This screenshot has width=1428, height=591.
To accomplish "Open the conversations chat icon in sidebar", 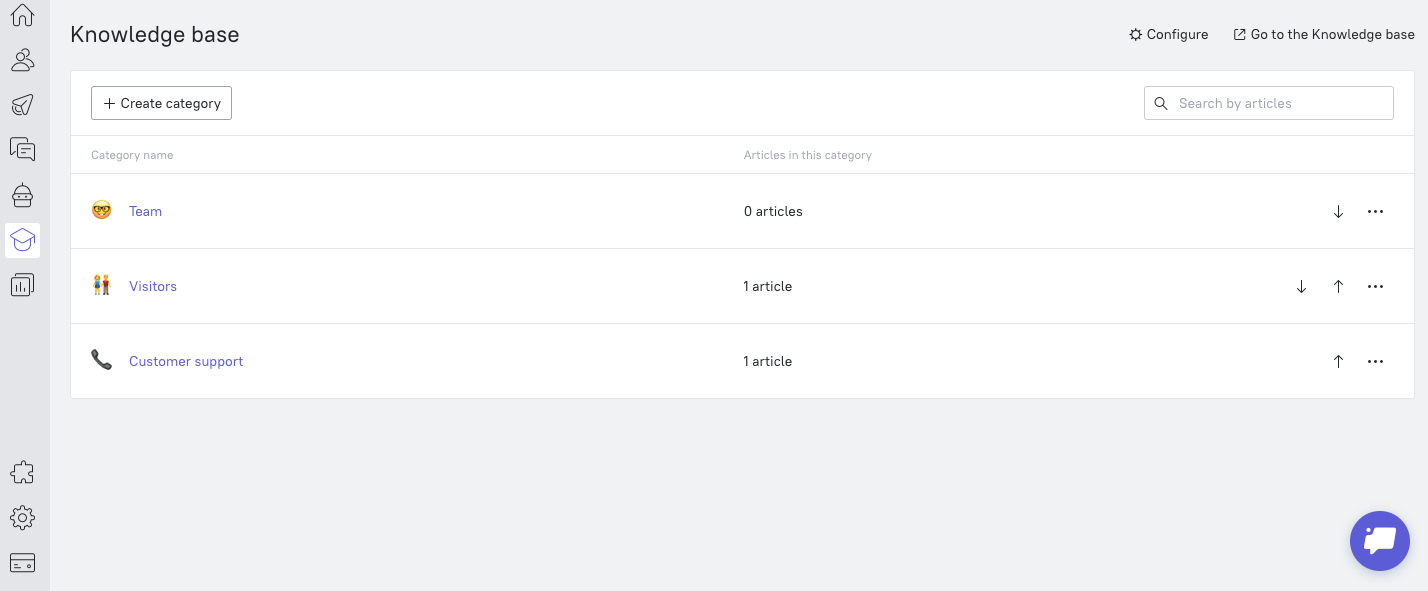I will click(22, 150).
